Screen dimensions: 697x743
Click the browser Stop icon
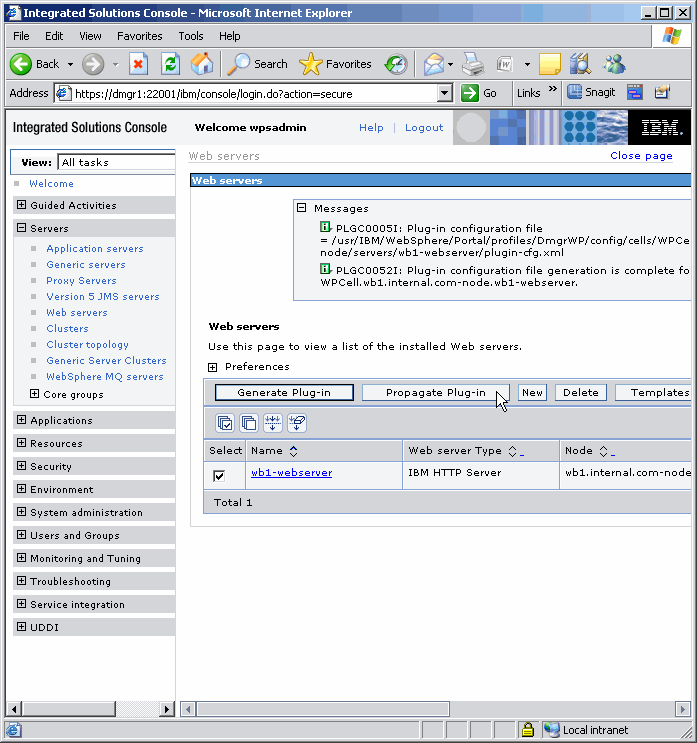coord(138,64)
